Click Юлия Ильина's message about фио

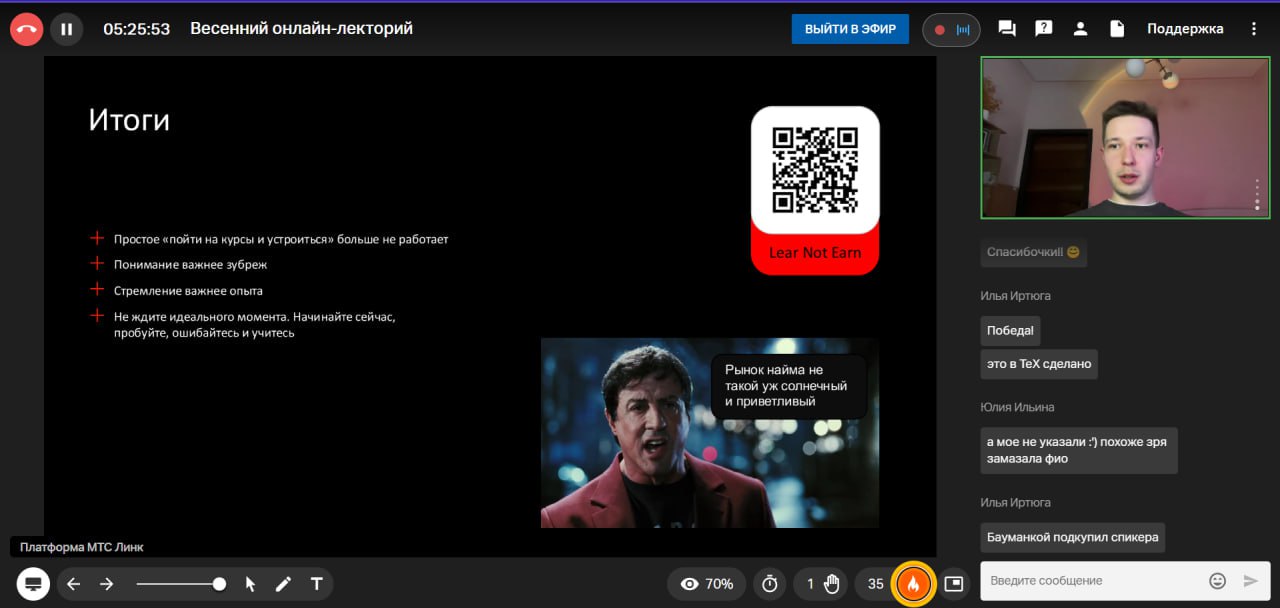tap(1079, 450)
